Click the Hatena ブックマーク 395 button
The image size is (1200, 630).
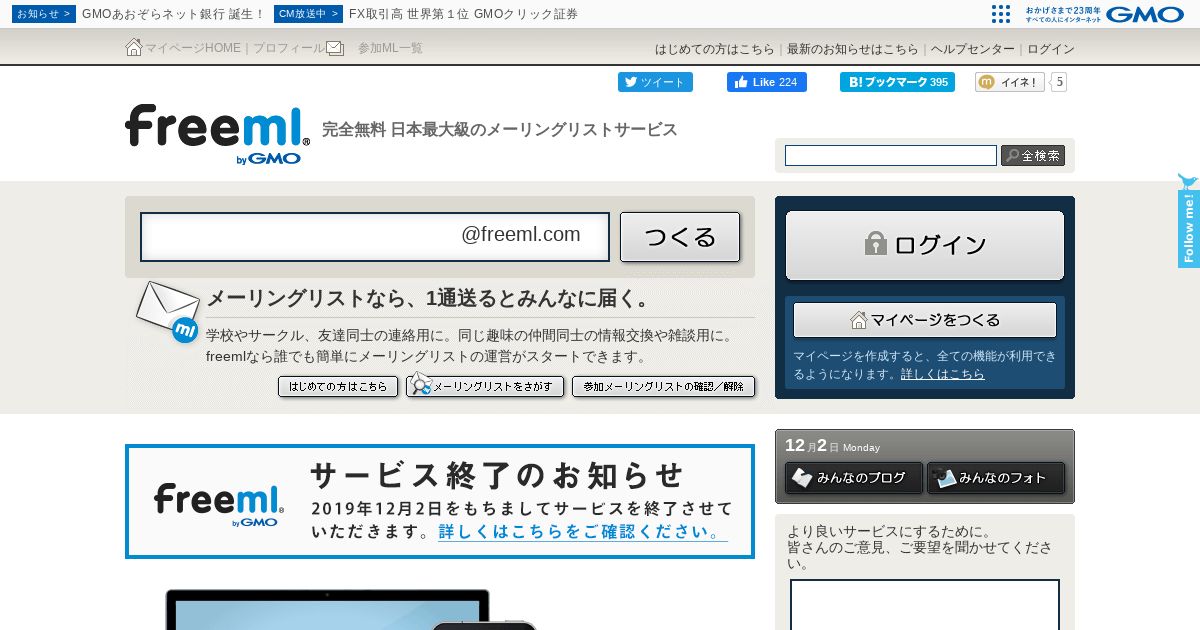point(897,82)
